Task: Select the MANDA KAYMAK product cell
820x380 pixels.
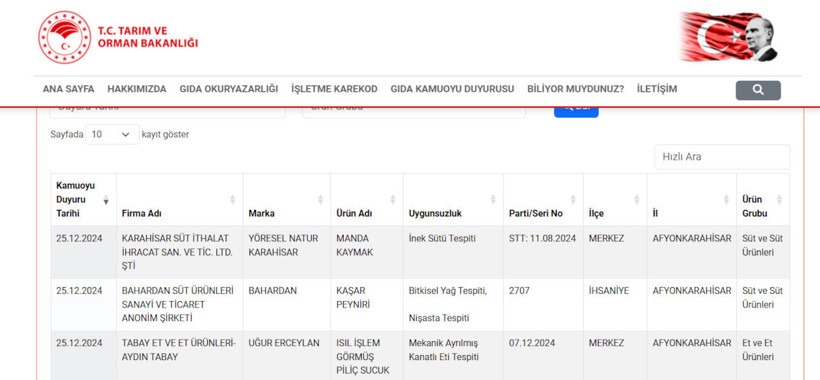Action: coord(367,252)
